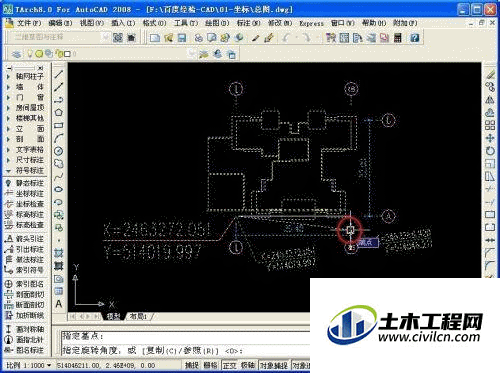Select the Circle draw tool

coord(59,151)
